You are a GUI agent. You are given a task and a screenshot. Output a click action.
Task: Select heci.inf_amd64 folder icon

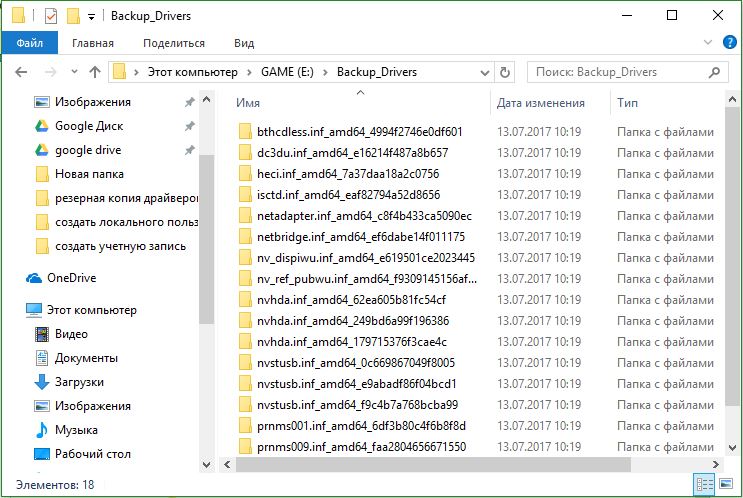pyautogui.click(x=245, y=174)
